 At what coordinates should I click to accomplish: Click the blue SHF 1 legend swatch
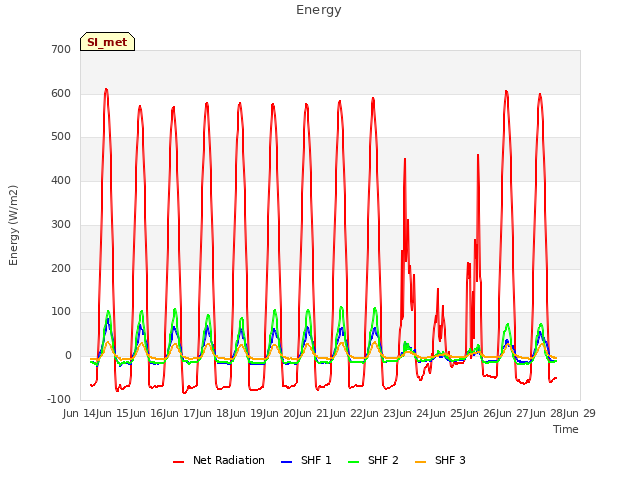(x=287, y=462)
